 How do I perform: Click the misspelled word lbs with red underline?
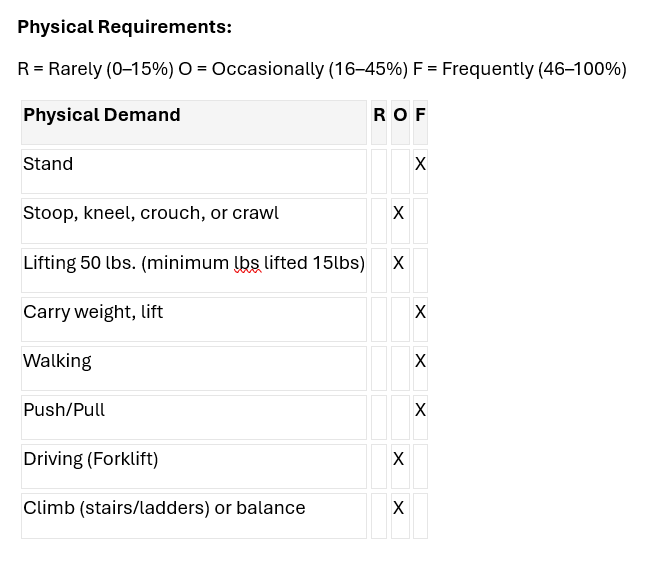248,263
